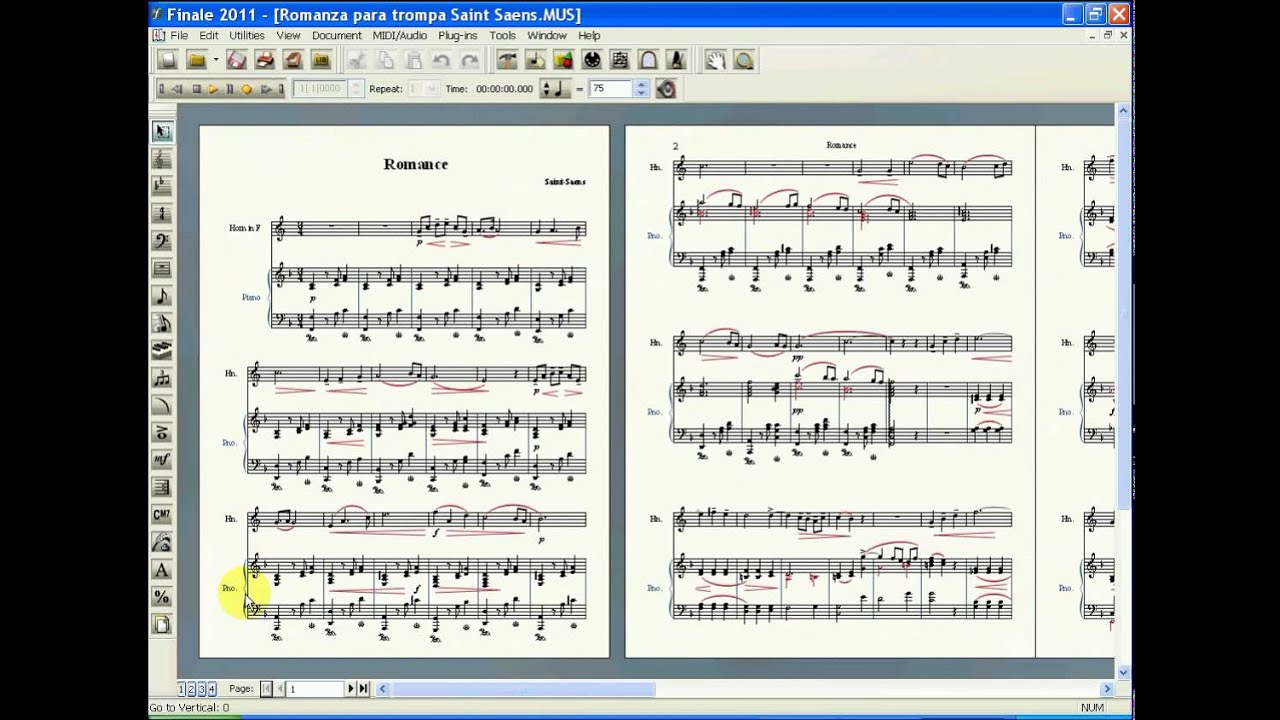This screenshot has height=720, width=1280.
Task: Click the tempo value field showing 75
Action: coord(611,89)
